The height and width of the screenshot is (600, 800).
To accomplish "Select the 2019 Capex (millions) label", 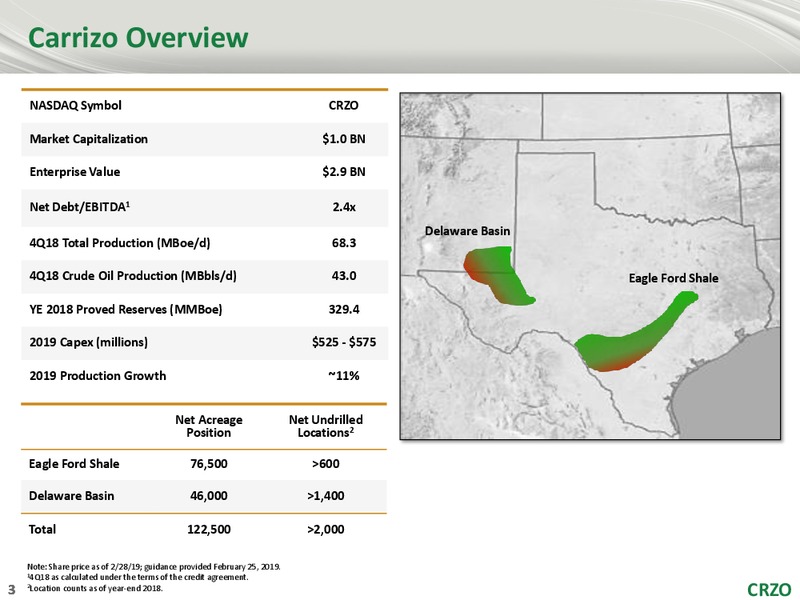I will tap(89, 342).
